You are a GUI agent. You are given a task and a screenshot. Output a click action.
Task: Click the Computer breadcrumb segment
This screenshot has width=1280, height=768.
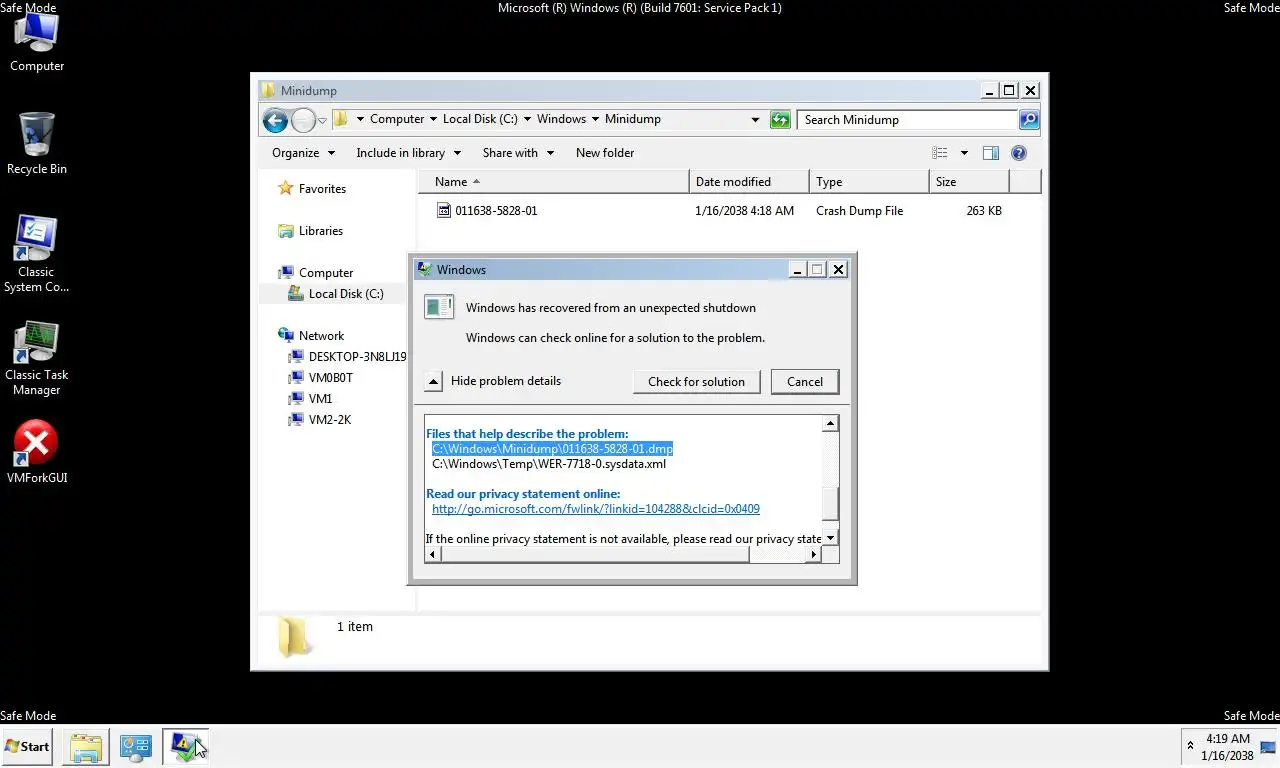[x=397, y=119]
